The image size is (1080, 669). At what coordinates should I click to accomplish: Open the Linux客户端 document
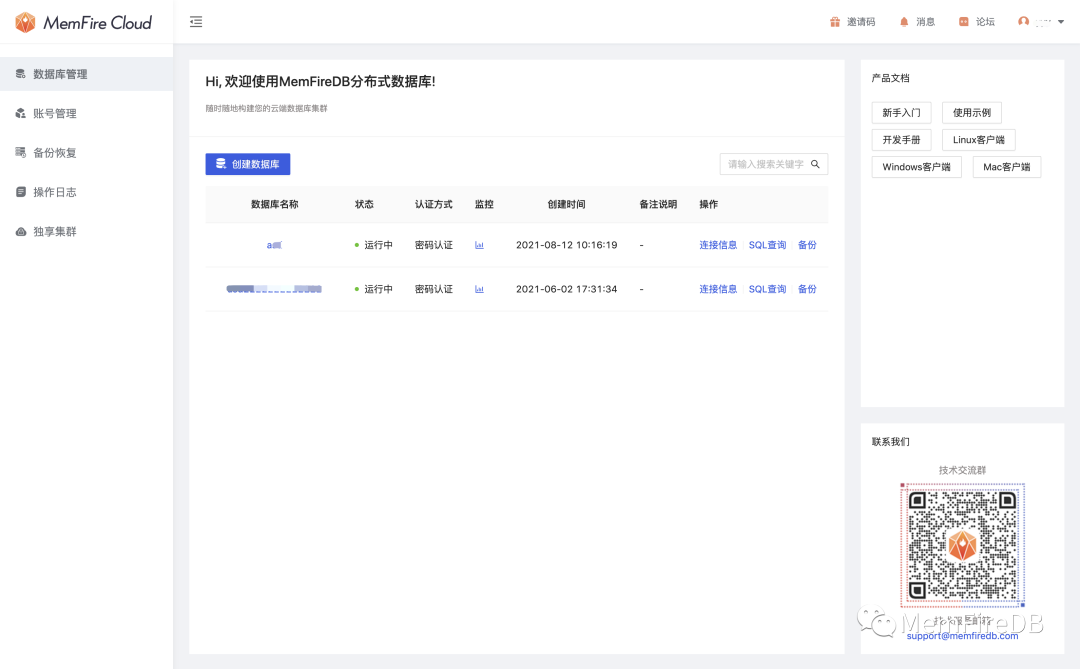click(979, 140)
